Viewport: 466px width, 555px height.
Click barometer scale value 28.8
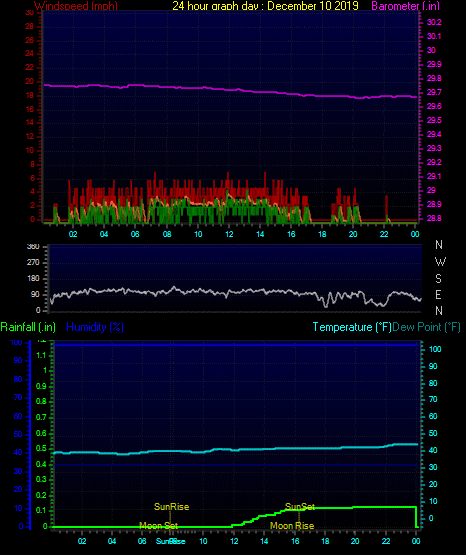point(434,218)
